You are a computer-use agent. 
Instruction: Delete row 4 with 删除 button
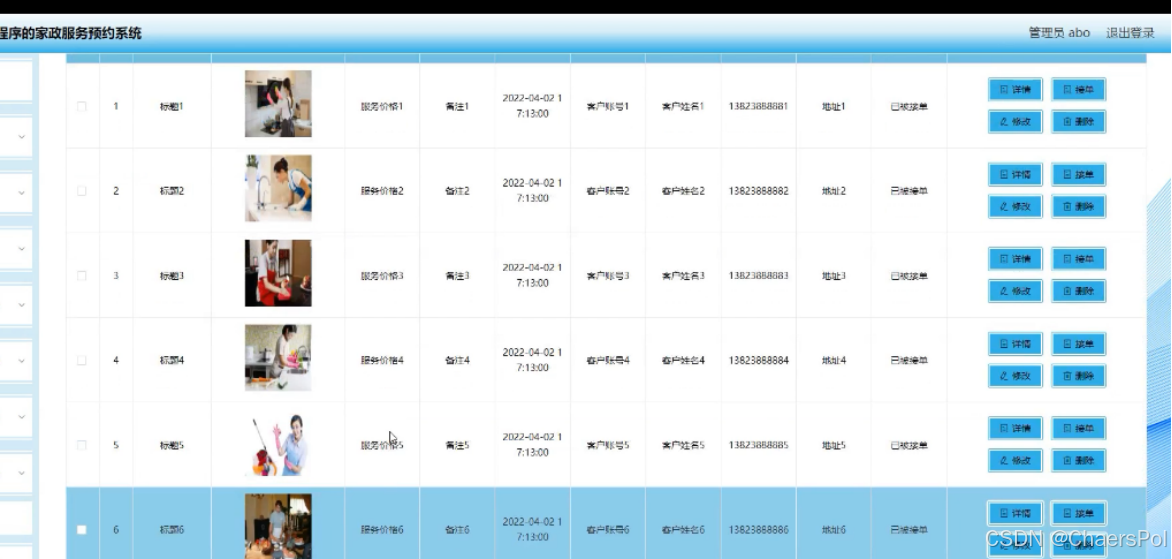[x=1079, y=376]
